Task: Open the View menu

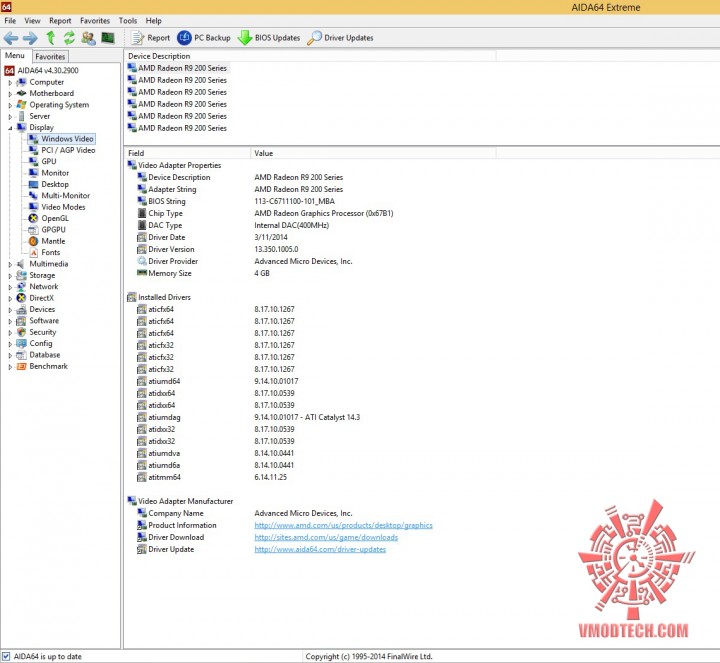Action: [32, 21]
